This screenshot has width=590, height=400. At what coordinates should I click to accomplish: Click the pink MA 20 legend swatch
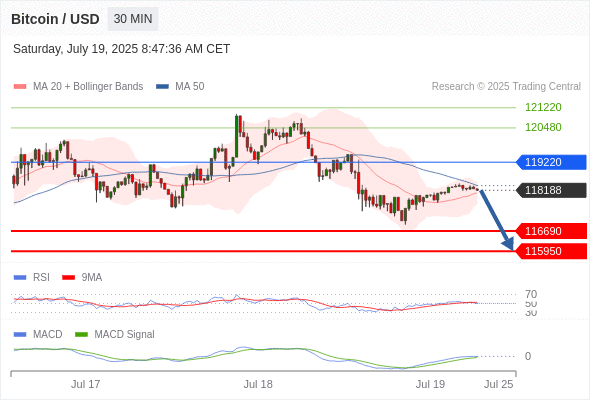[20, 87]
